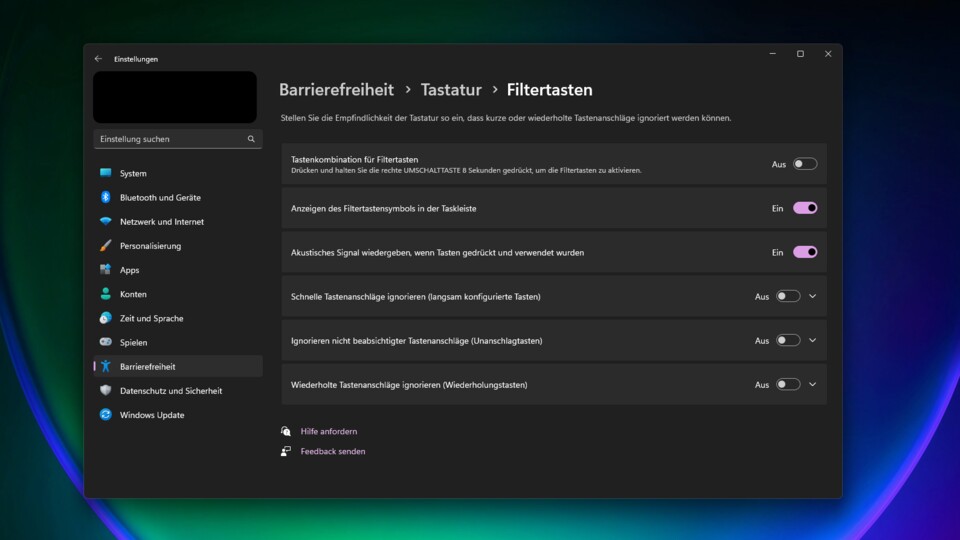
Task: Close the Einstellungen window
Action: tap(828, 54)
